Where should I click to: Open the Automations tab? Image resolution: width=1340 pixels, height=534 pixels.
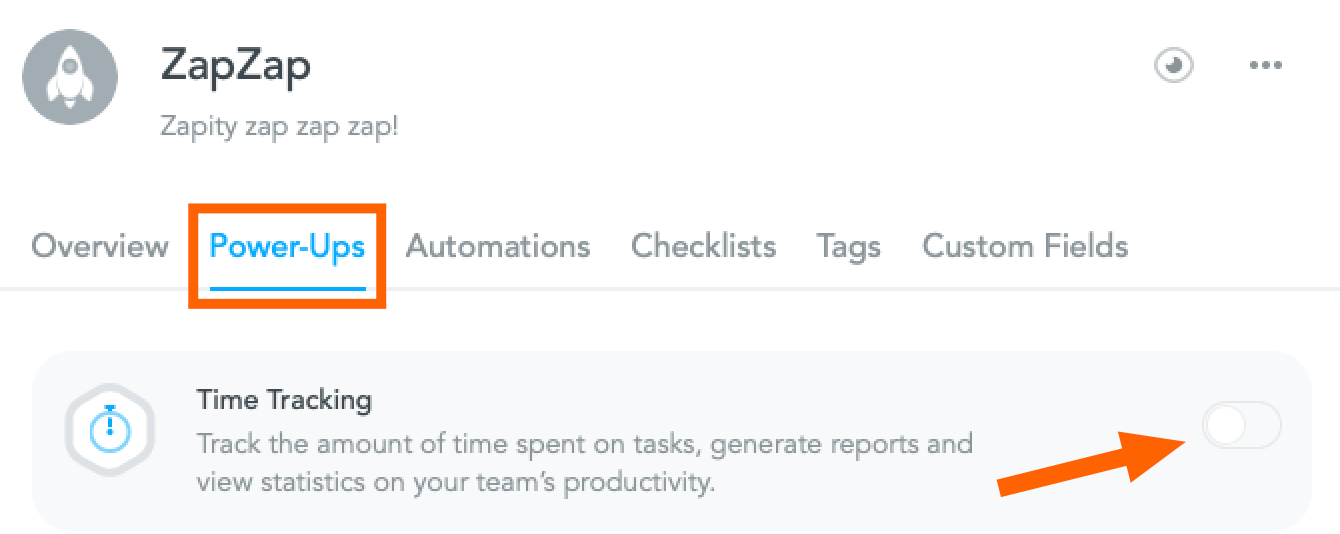(x=498, y=246)
